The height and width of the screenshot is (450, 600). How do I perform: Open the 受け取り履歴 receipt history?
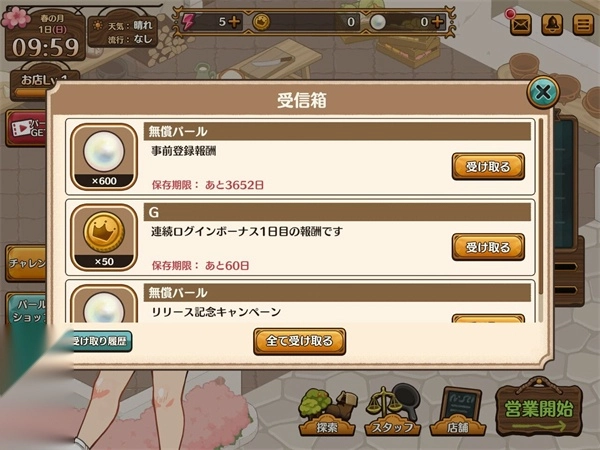101,341
